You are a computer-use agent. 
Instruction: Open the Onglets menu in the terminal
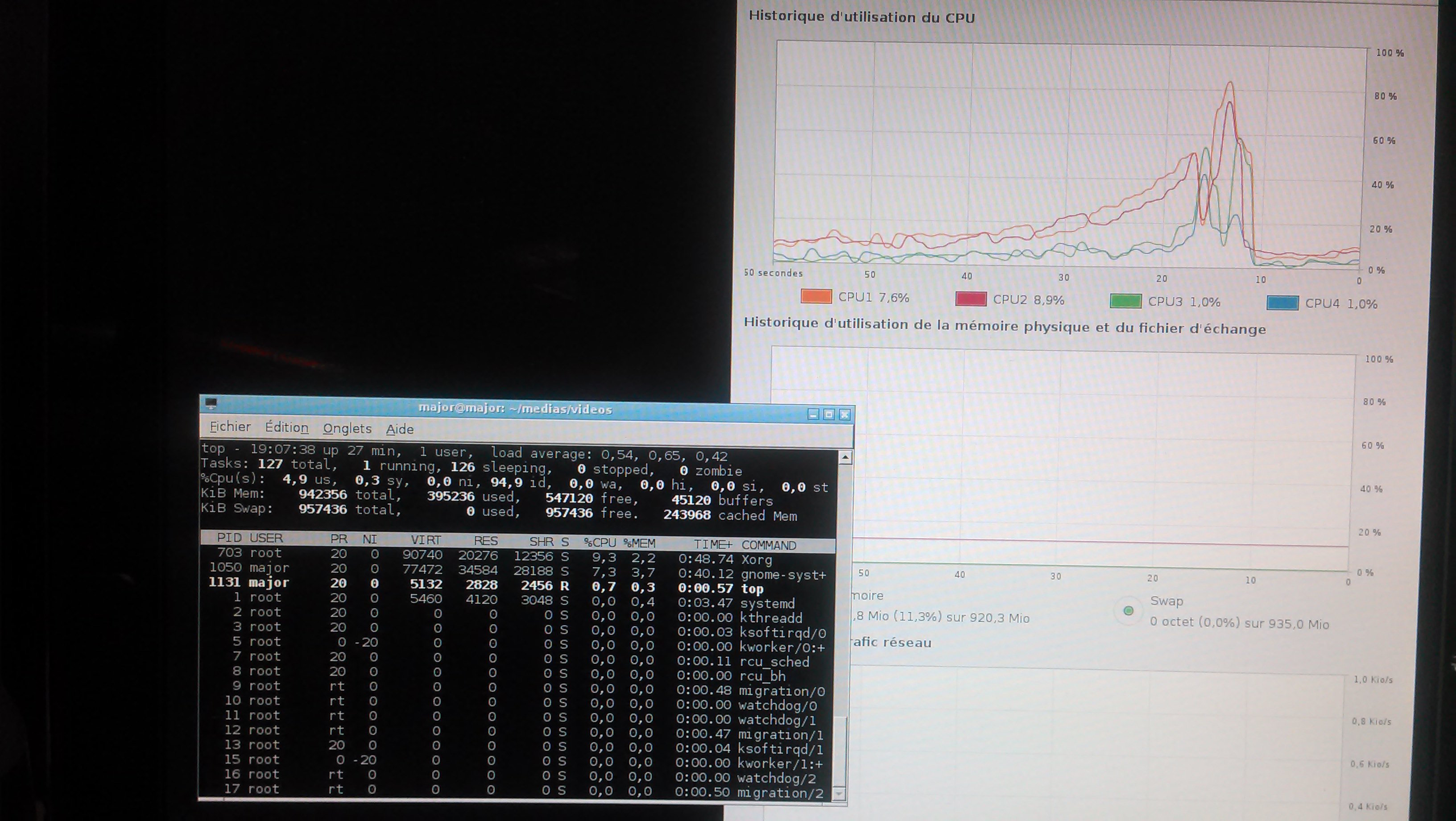[x=347, y=429]
